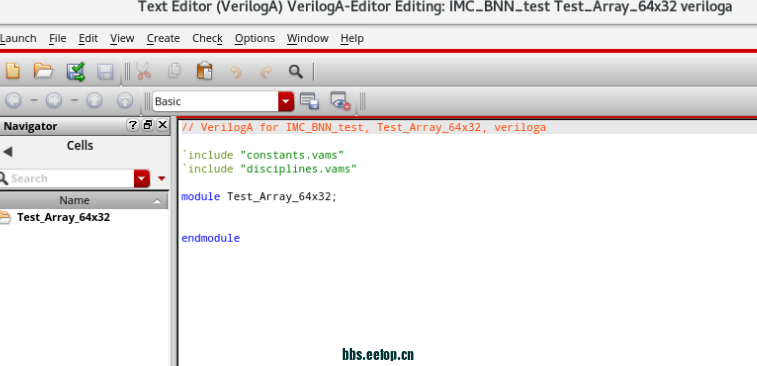757x366 pixels.
Task: Click the Navigator Search input field
Action: tap(71, 179)
